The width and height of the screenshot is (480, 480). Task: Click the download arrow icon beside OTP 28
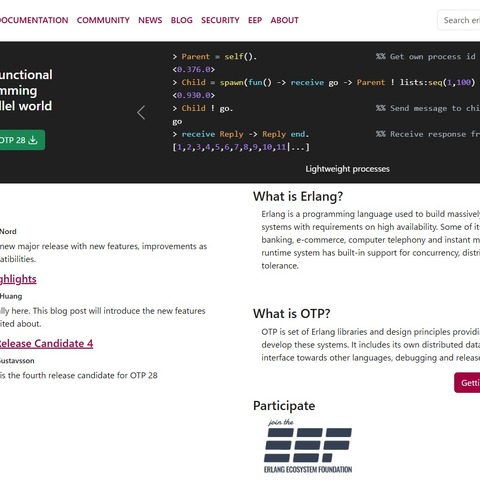(33, 140)
